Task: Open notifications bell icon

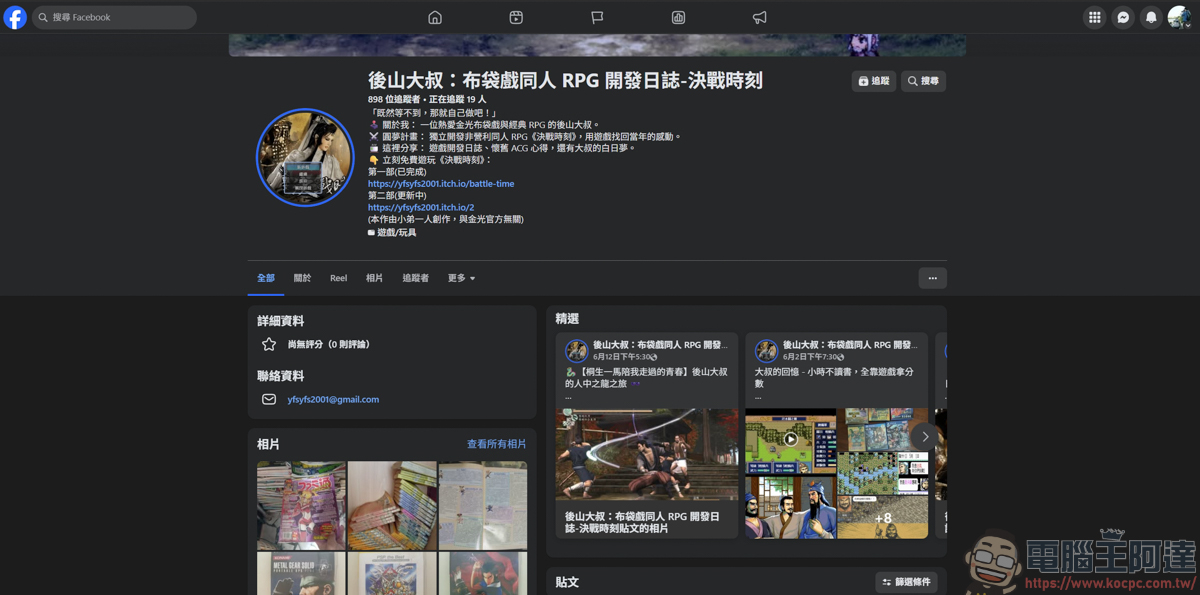Action: (x=1151, y=17)
